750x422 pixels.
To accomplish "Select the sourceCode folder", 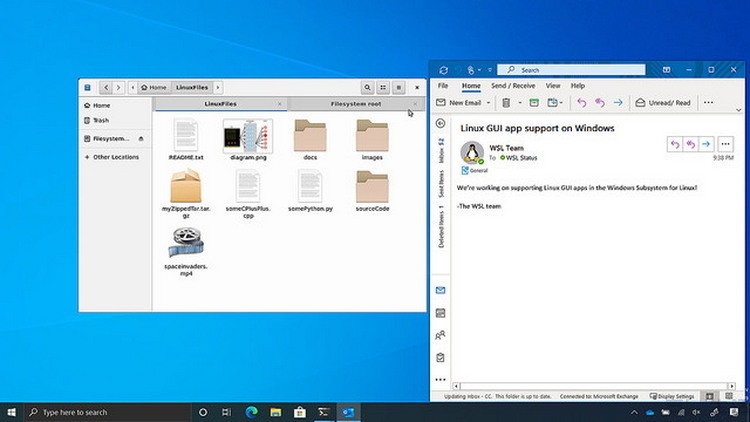I will point(372,190).
